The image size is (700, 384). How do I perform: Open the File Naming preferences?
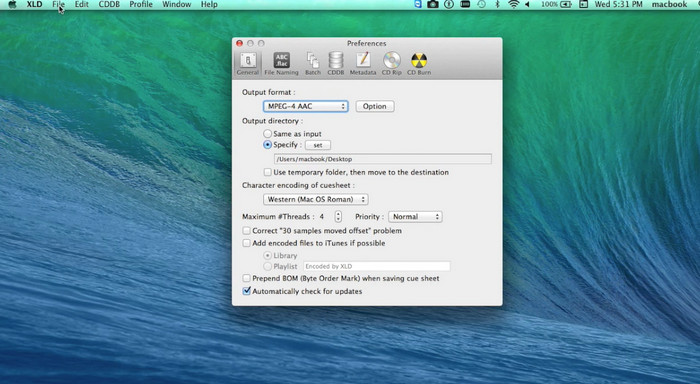[281, 63]
